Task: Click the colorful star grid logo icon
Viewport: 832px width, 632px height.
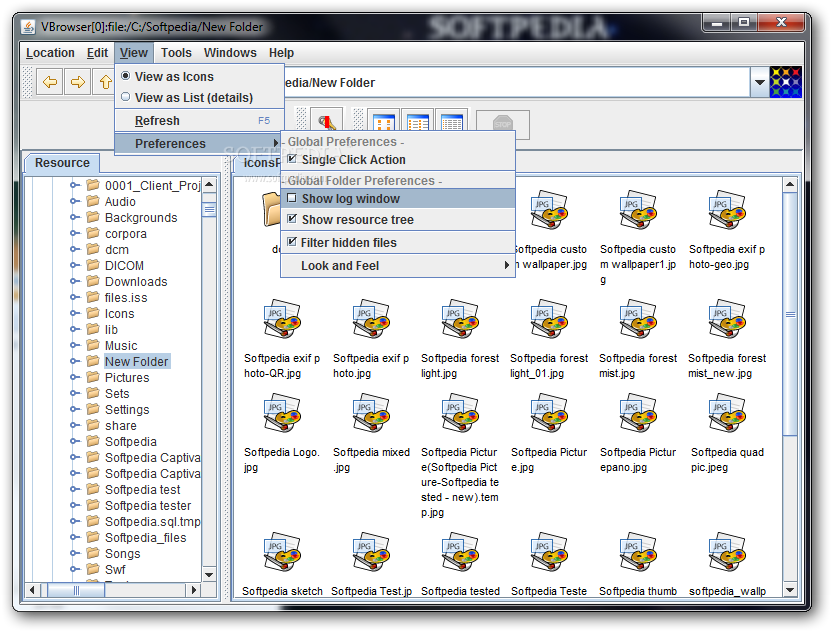Action: (785, 82)
